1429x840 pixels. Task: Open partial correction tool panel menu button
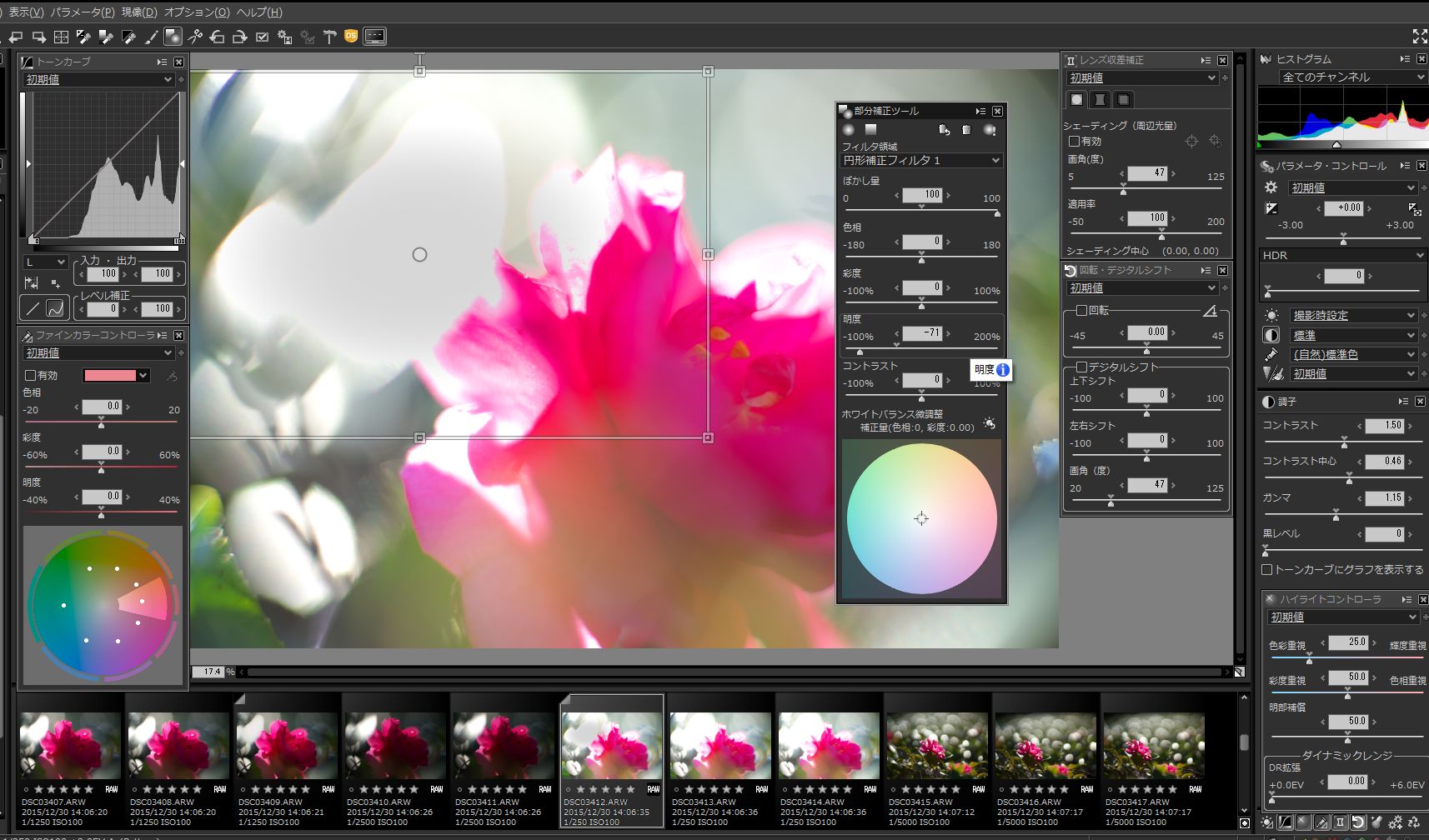[980, 111]
